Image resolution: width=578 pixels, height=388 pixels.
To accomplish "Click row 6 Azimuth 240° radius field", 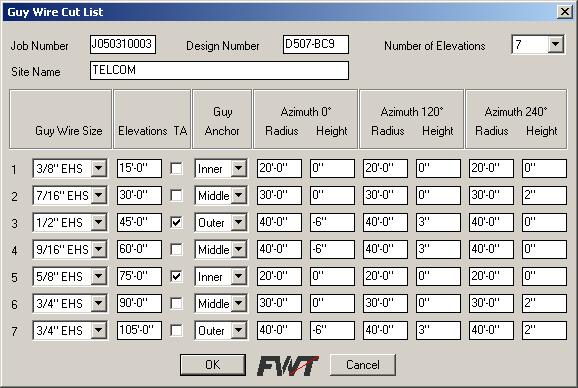I will tap(491, 303).
